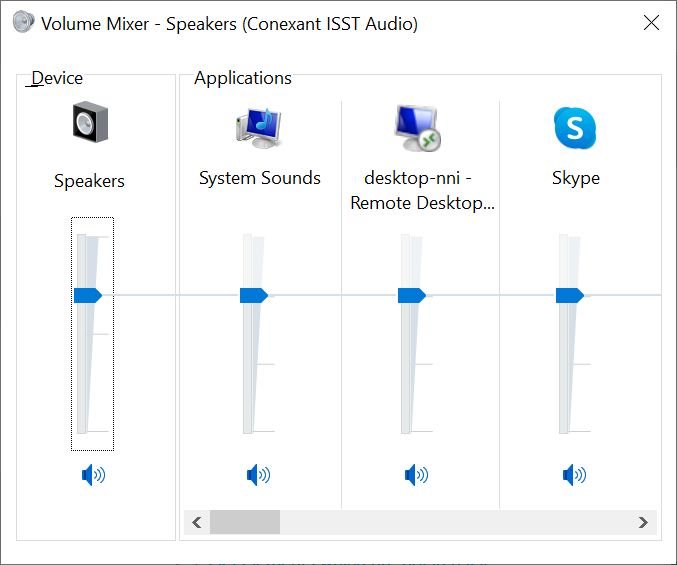Open System Sounds via its icon
This screenshot has width=677, height=565.
pyautogui.click(x=258, y=125)
